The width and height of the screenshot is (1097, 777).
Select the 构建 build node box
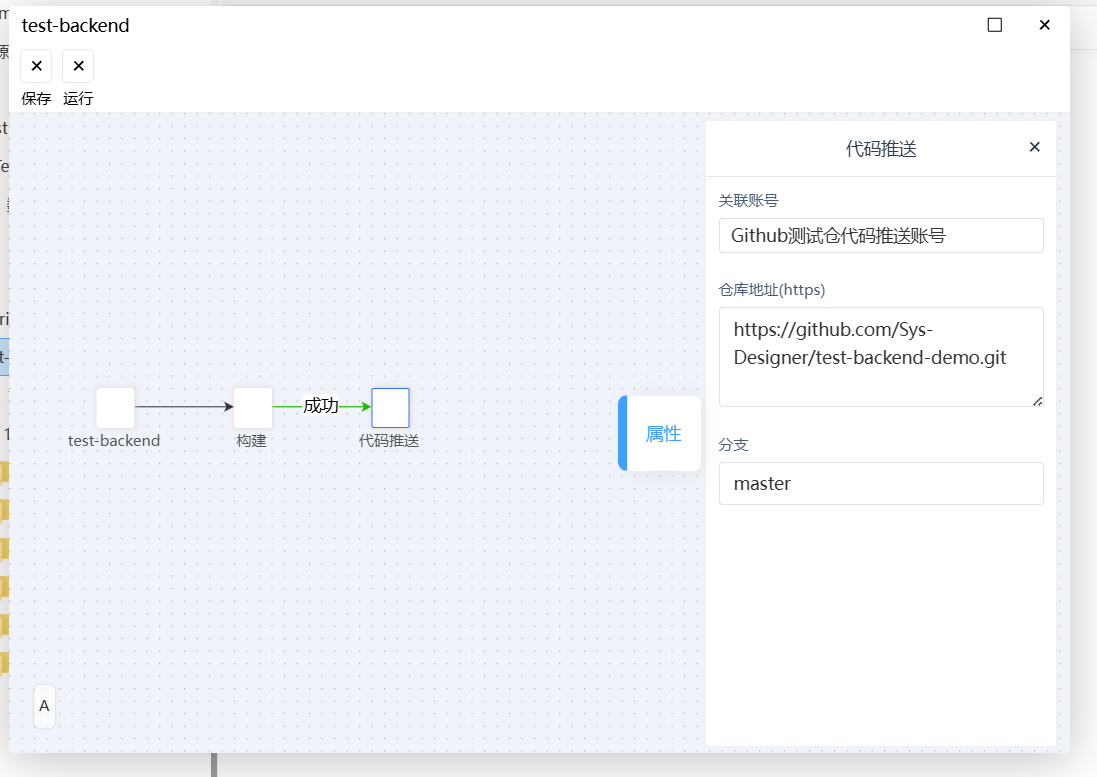[x=253, y=408]
